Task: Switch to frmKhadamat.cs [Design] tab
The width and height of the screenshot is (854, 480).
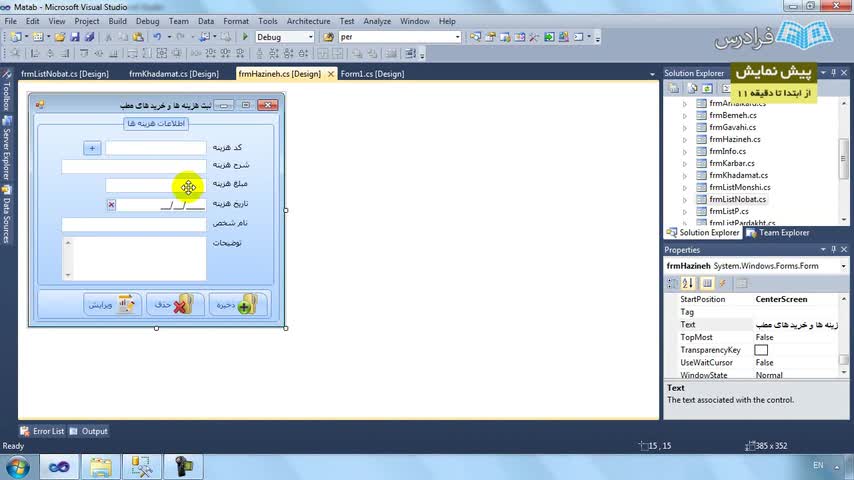Action: click(174, 74)
